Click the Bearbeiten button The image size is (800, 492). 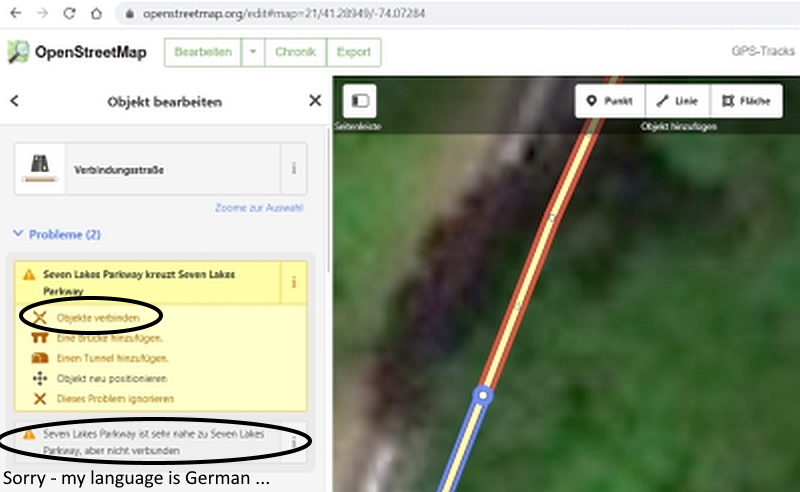[203, 52]
